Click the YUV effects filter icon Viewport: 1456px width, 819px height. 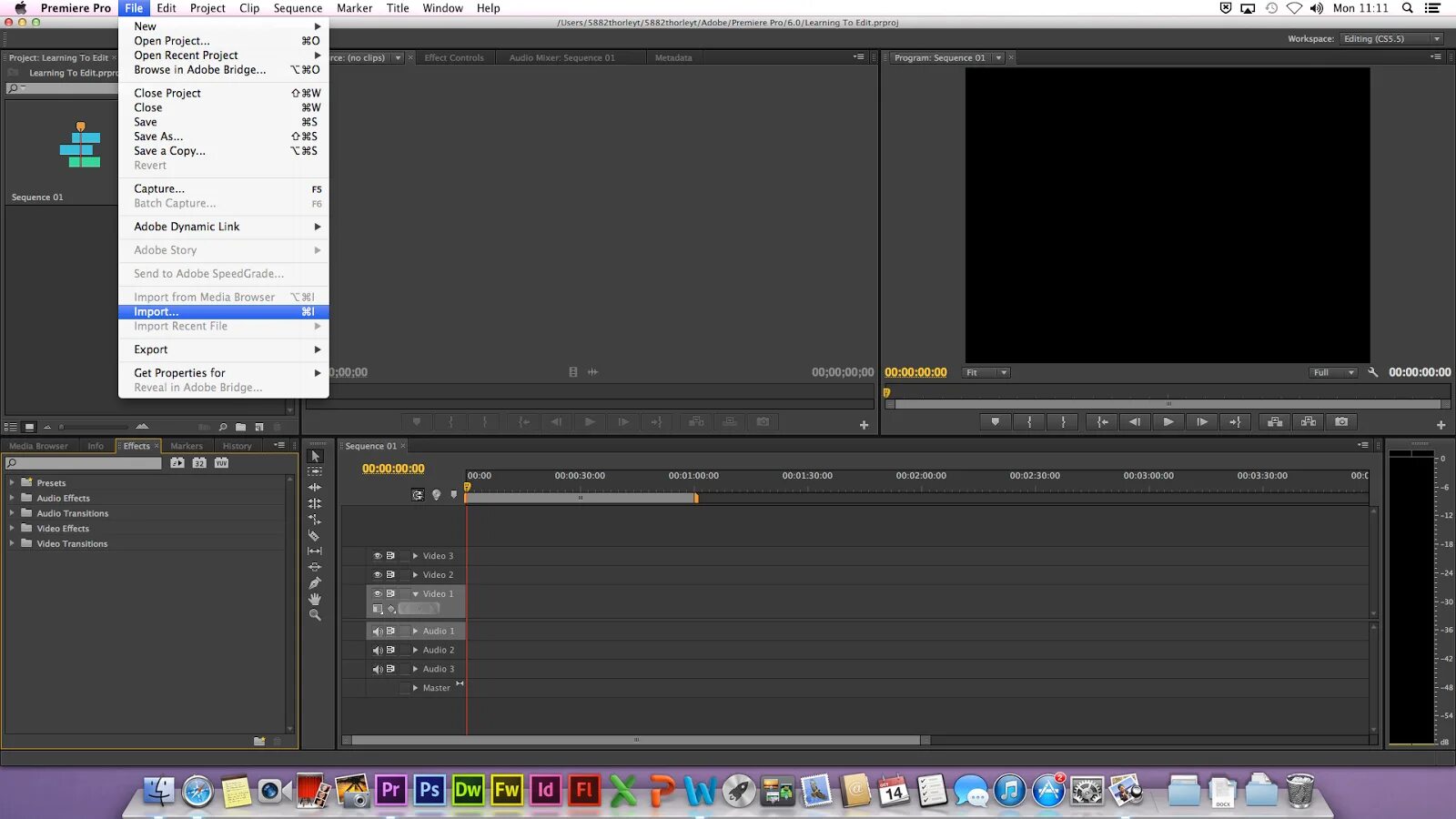click(x=221, y=463)
